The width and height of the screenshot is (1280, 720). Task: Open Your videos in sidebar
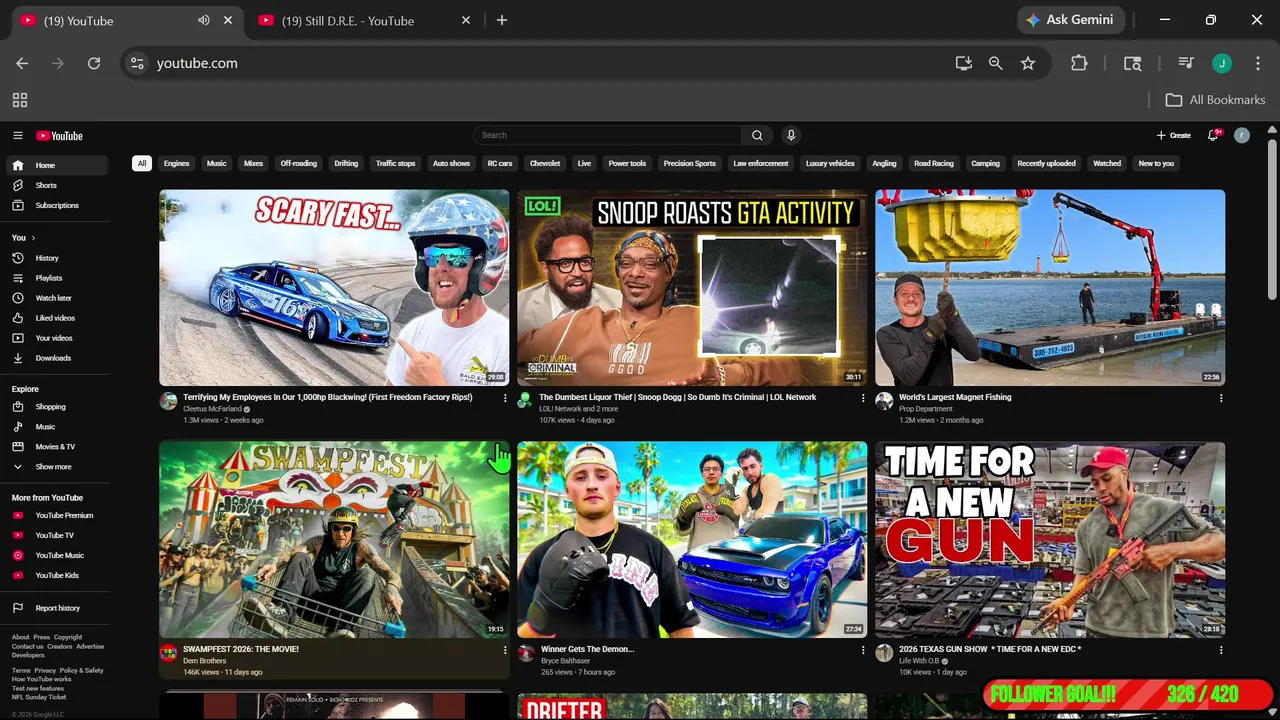click(x=56, y=338)
